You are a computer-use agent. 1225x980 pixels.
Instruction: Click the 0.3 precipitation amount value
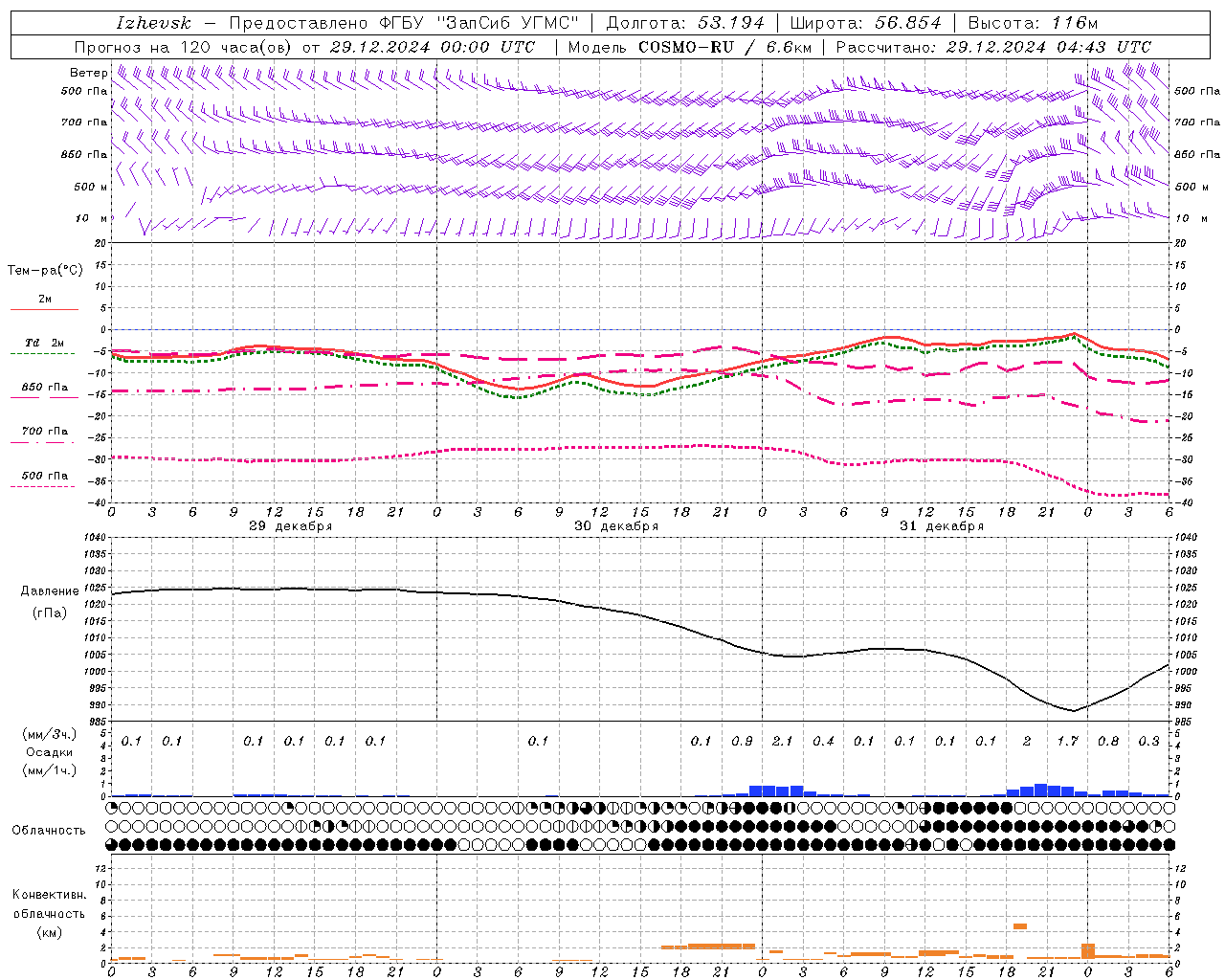click(1148, 741)
